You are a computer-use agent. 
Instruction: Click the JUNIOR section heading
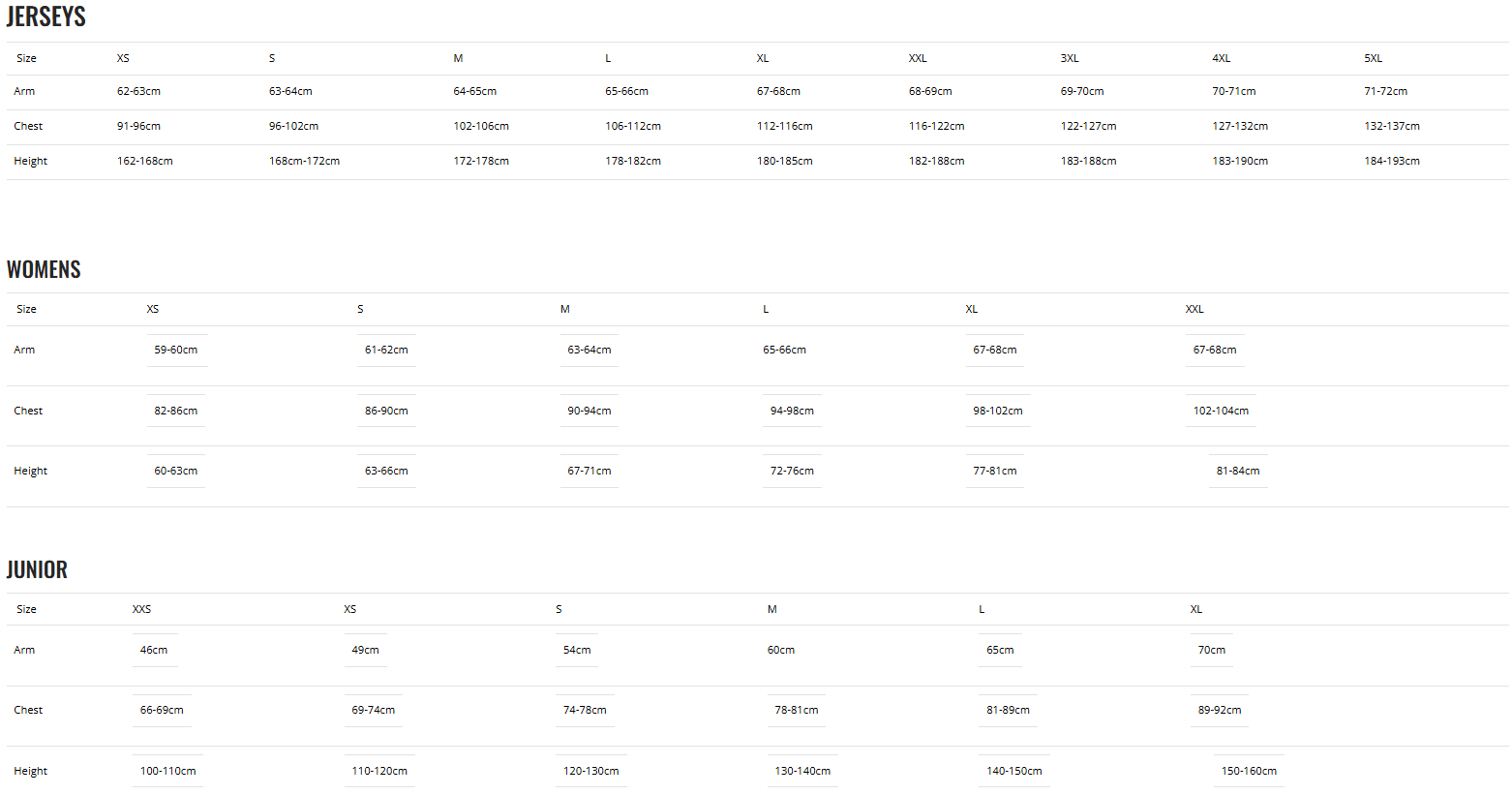37,569
